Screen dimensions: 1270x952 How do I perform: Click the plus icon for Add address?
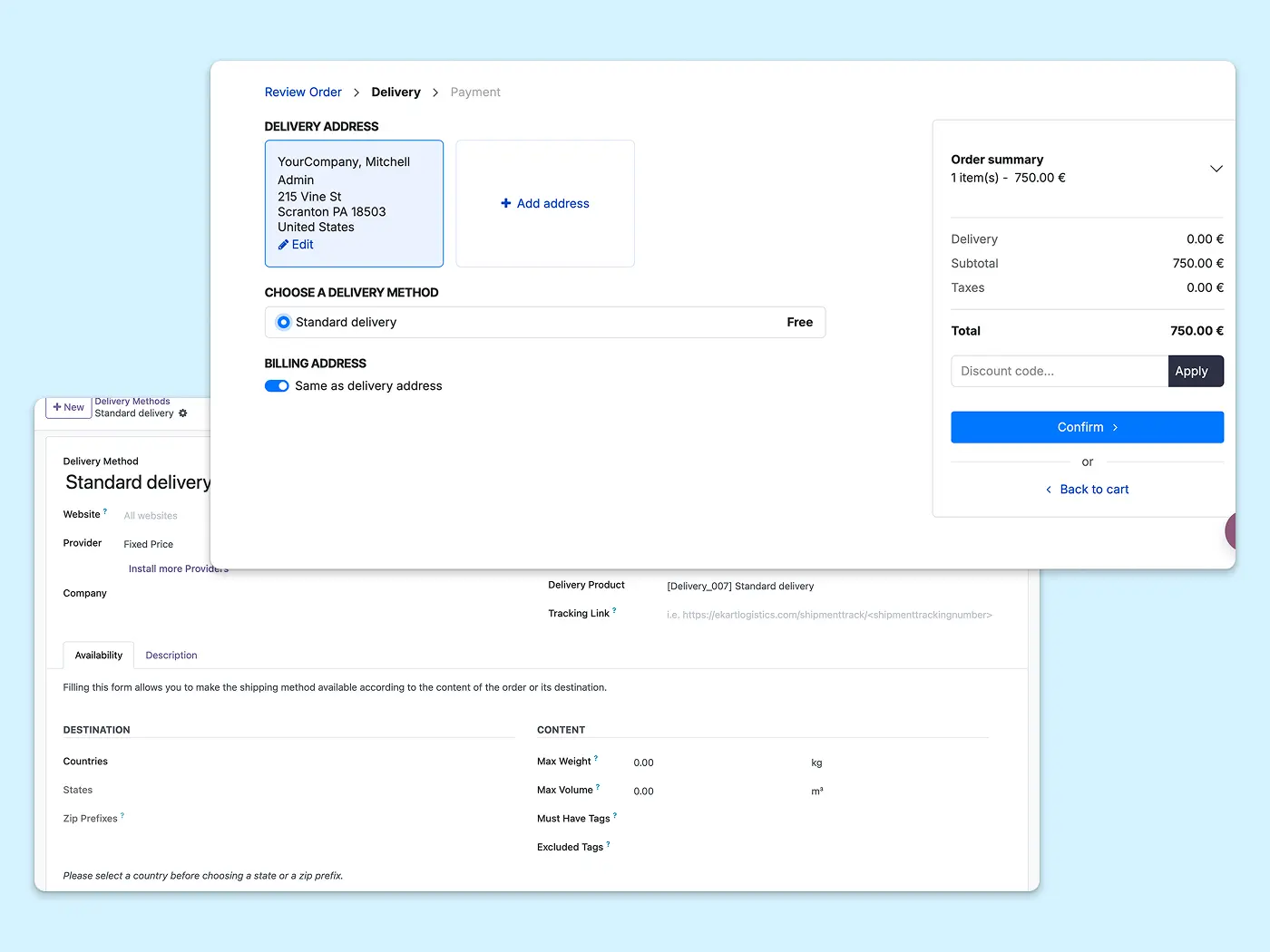click(506, 203)
